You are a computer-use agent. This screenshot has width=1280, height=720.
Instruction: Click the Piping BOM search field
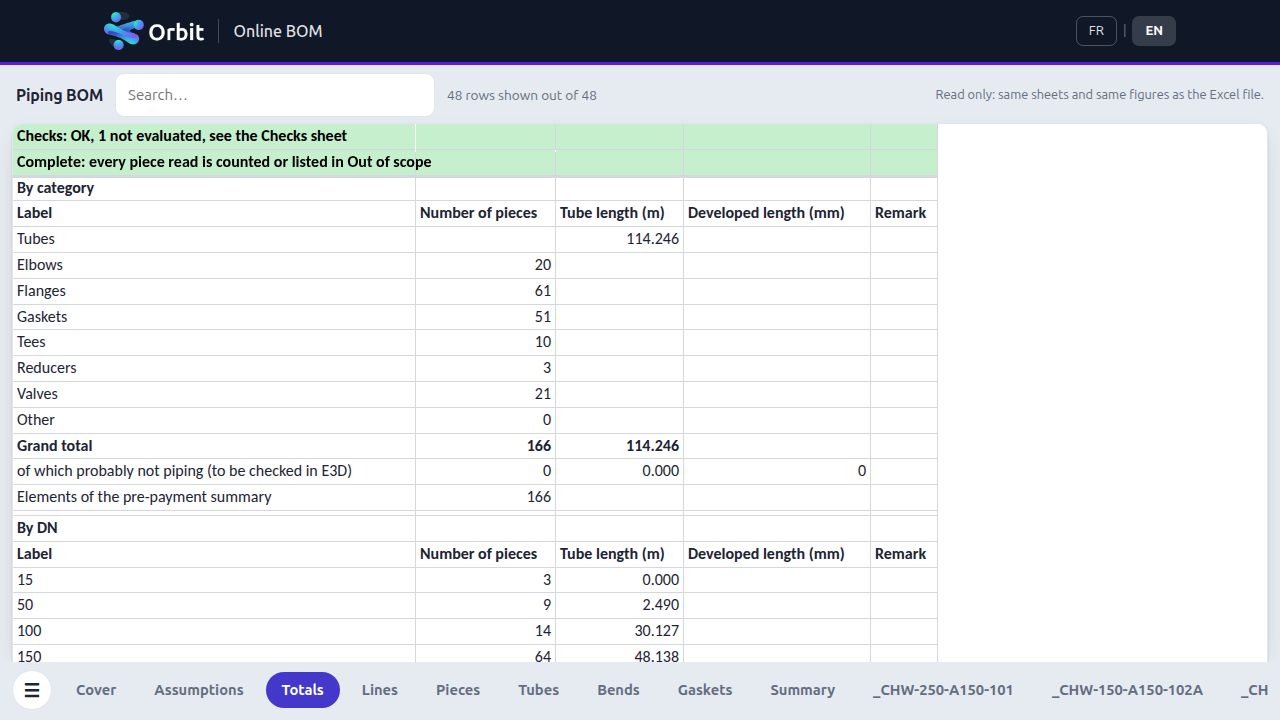click(x=275, y=95)
